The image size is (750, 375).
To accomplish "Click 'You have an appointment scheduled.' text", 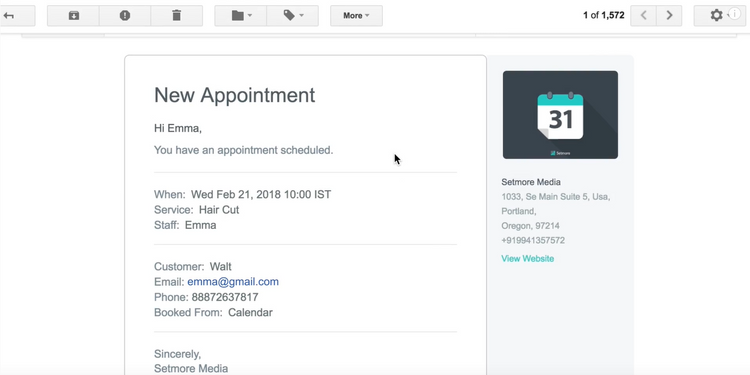I will [243, 150].
